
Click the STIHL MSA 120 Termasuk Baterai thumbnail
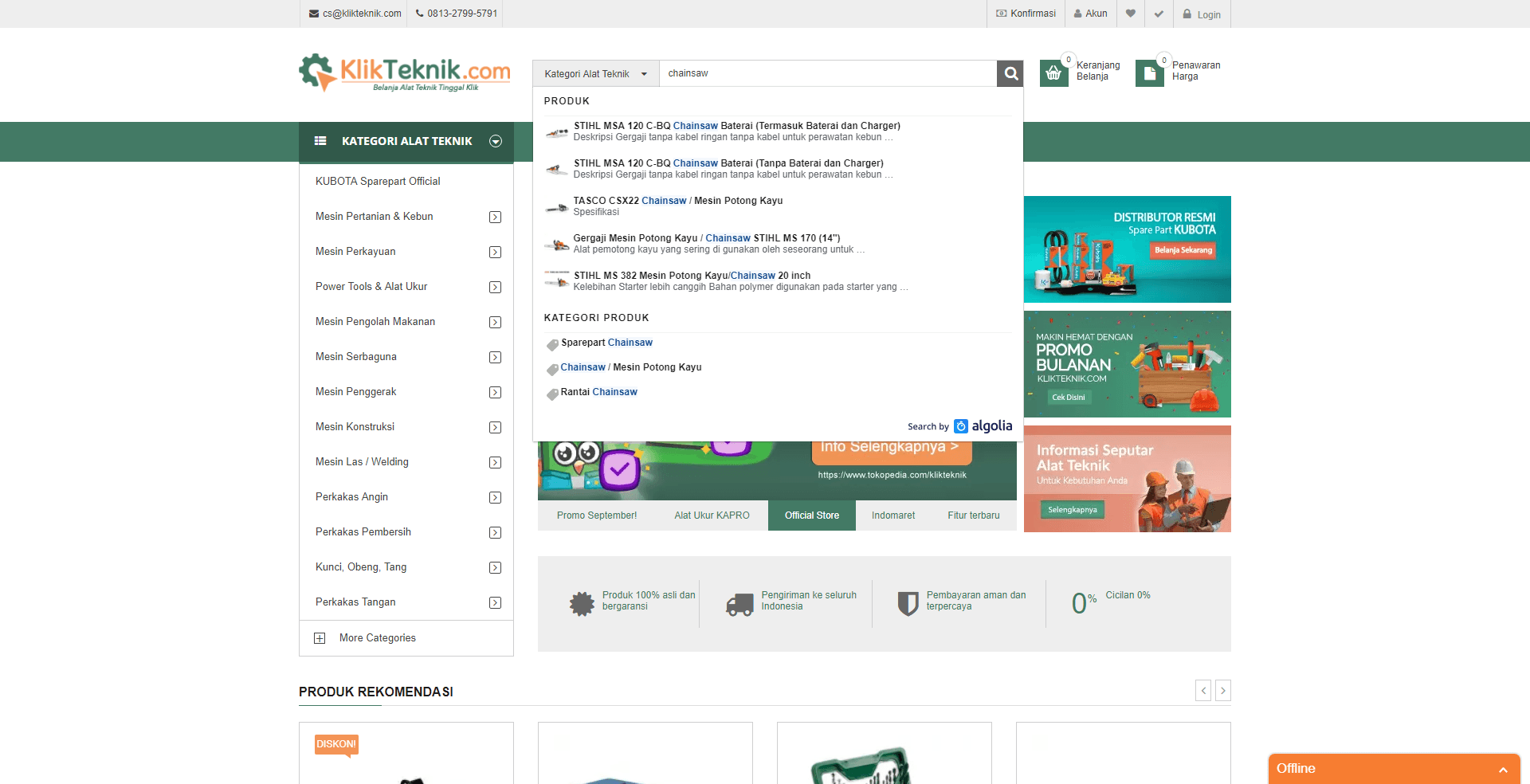tap(557, 132)
